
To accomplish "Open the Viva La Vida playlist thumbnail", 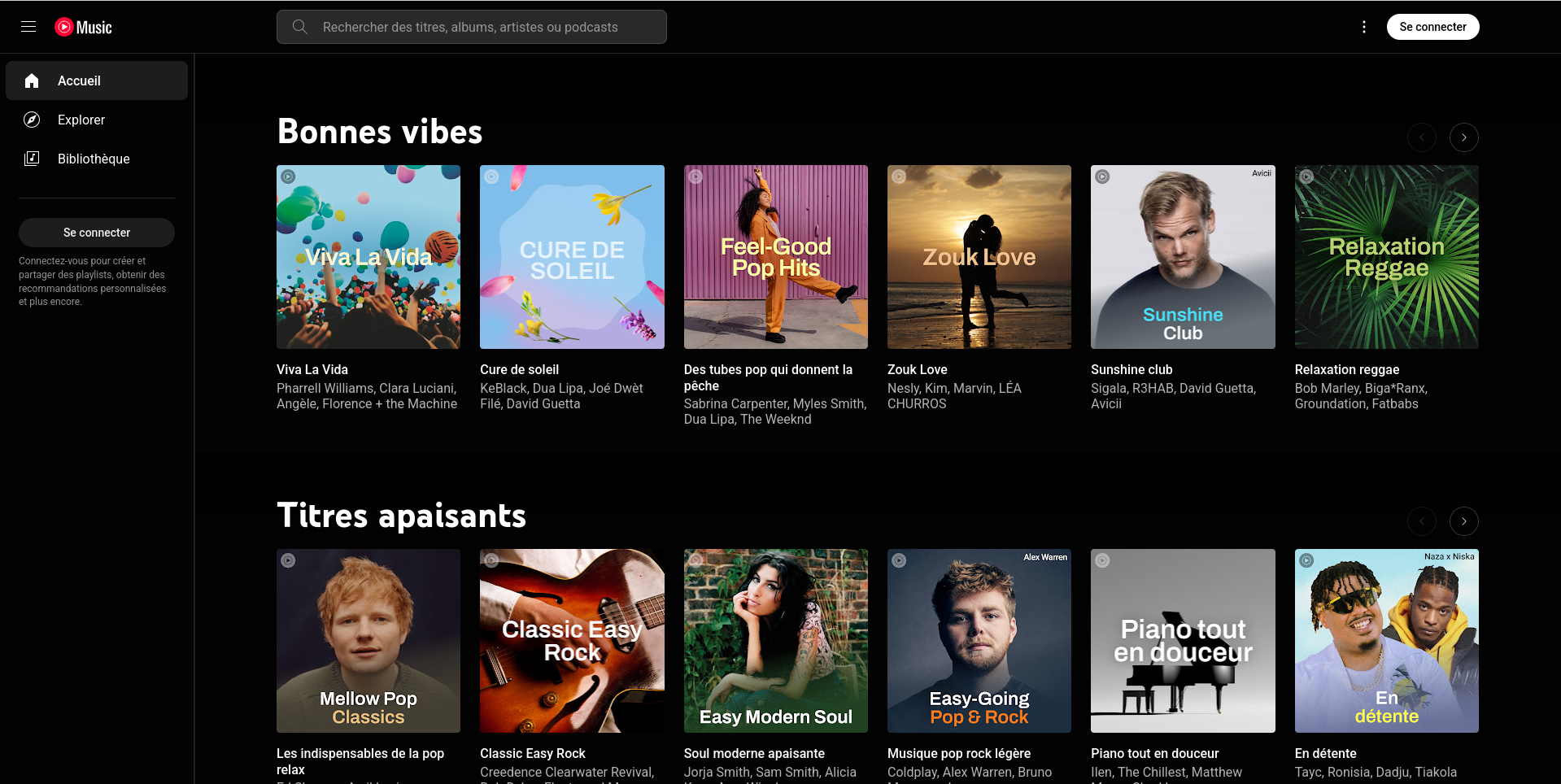I will (368, 257).
